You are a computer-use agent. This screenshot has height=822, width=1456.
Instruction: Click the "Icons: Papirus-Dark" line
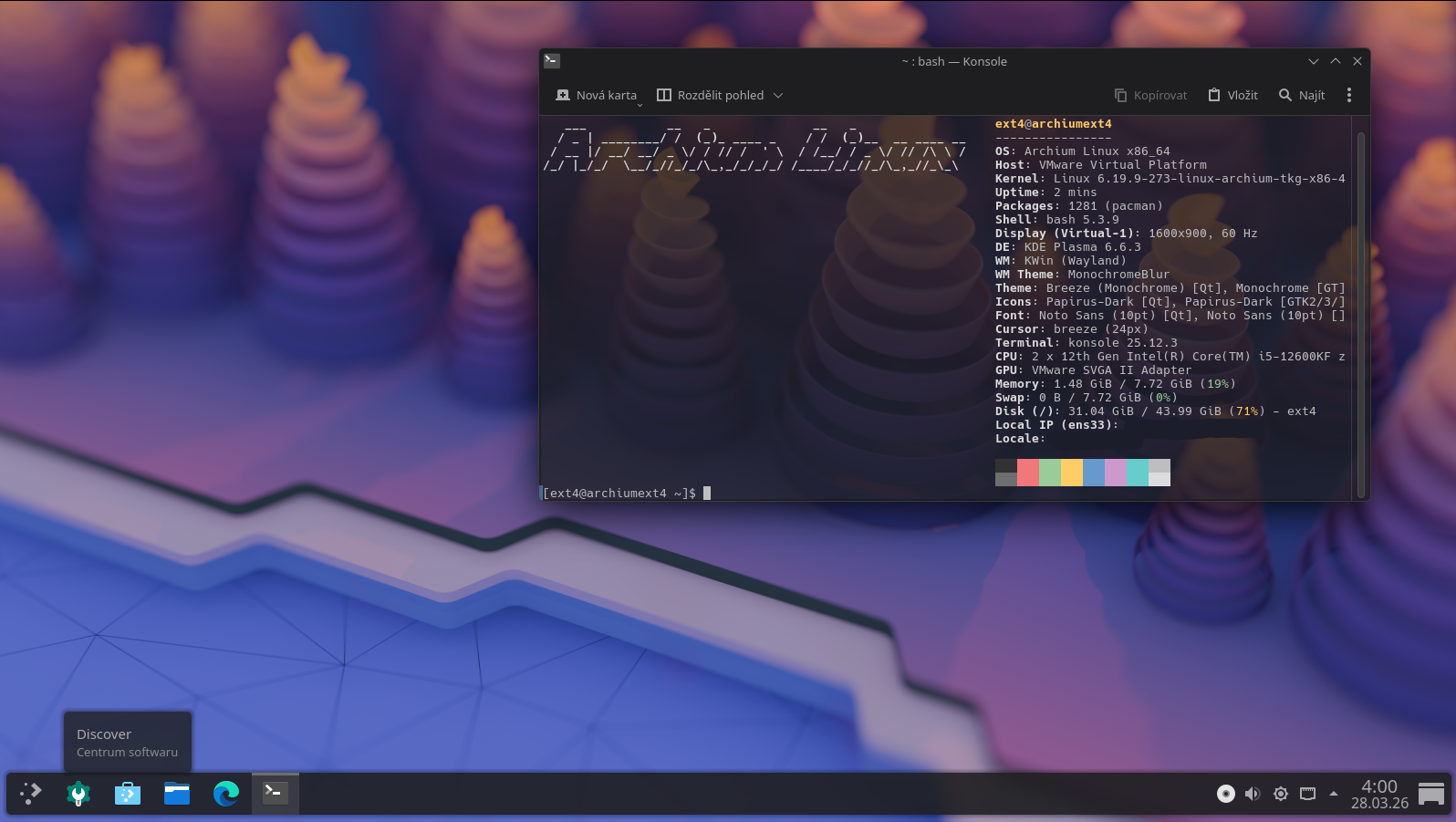1170,302
